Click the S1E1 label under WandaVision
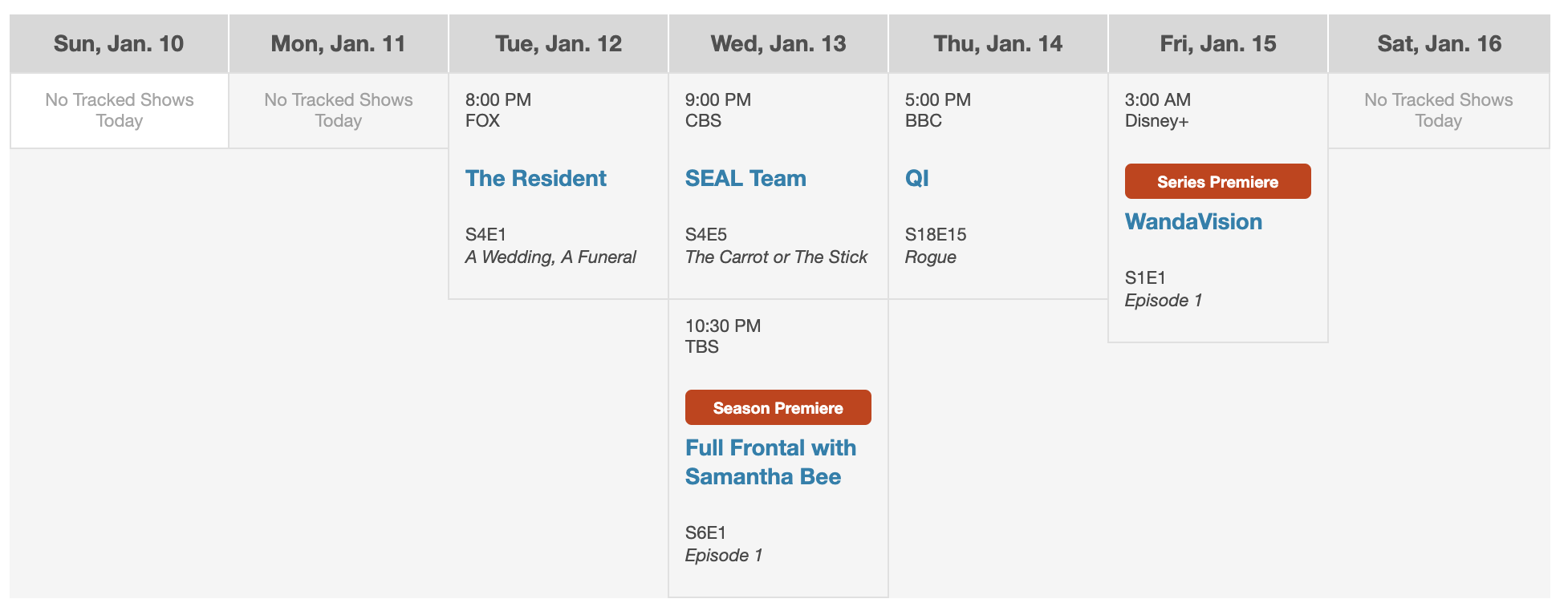Viewport: 1568px width, 611px height. tap(1145, 278)
